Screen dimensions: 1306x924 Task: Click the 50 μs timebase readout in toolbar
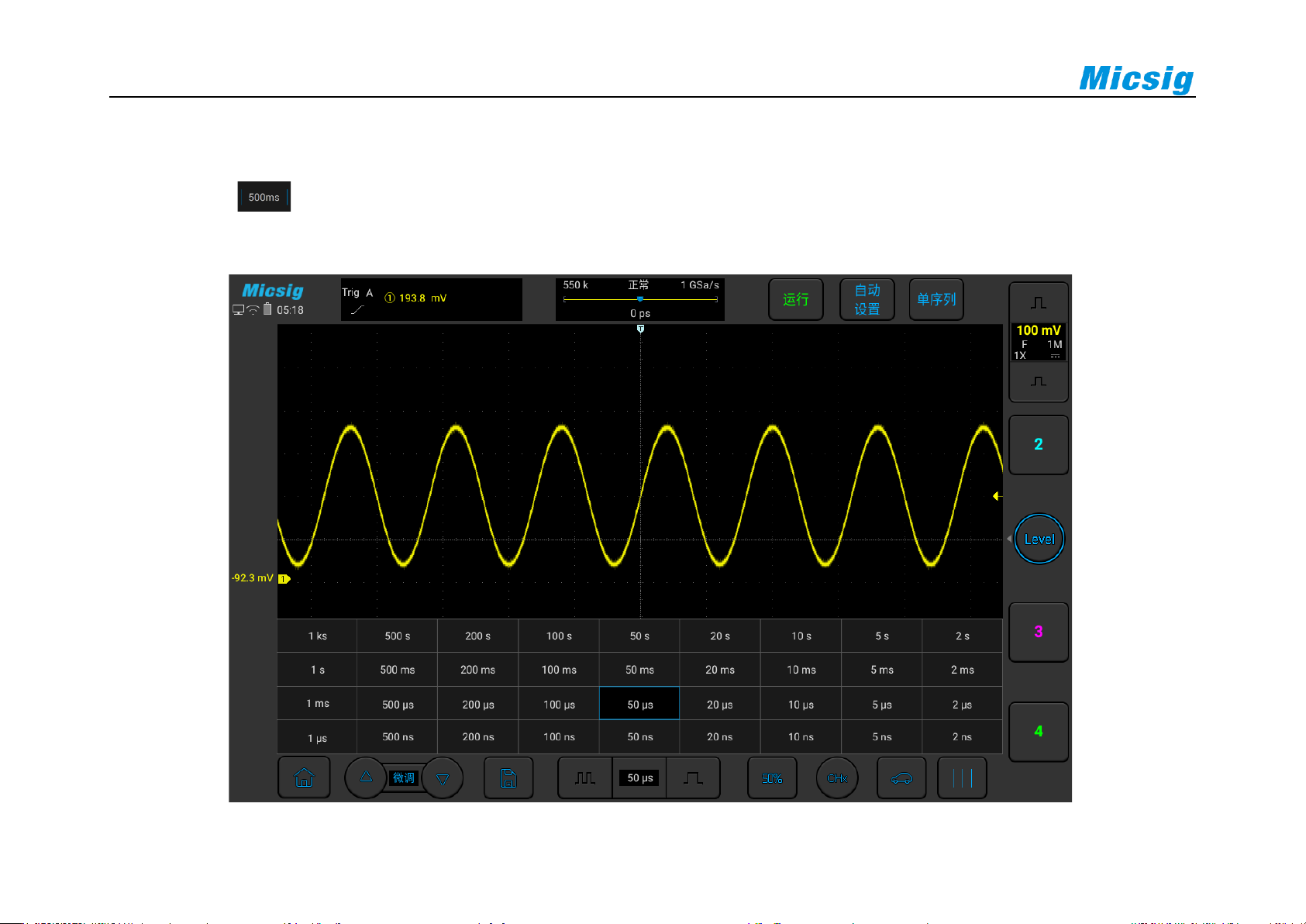(639, 777)
